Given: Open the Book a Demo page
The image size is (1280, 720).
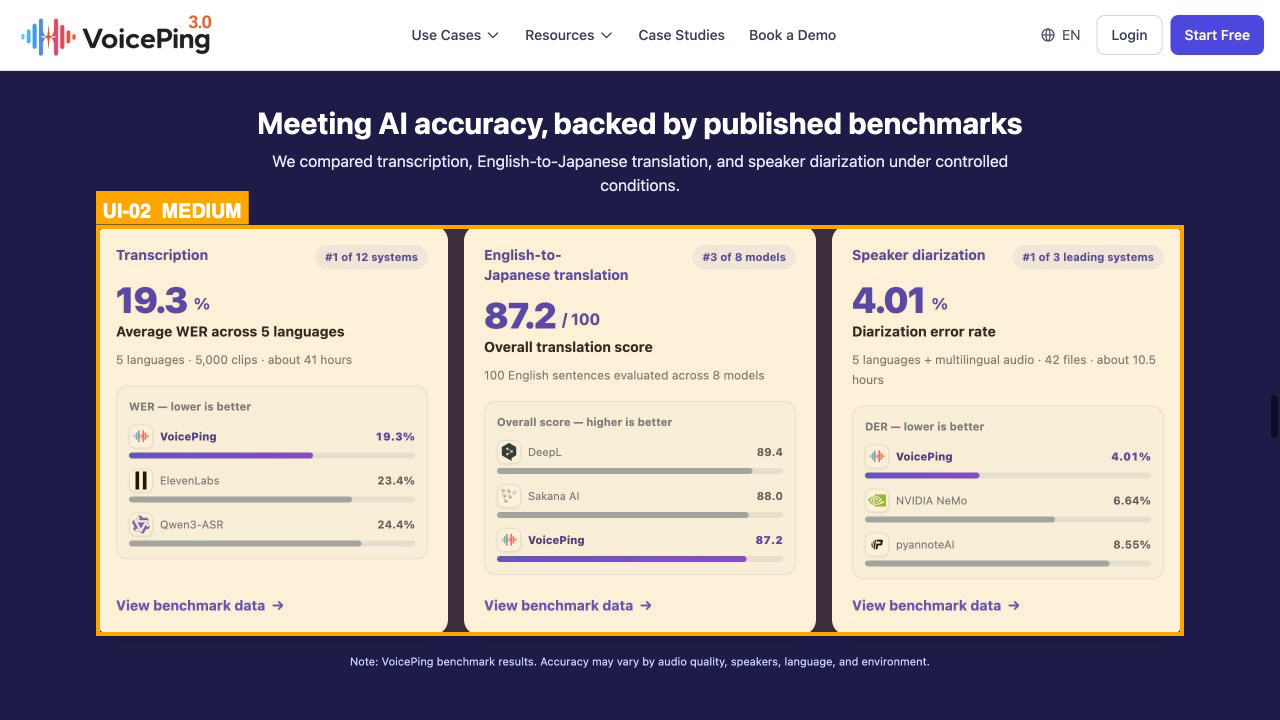Looking at the screenshot, I should tap(792, 35).
